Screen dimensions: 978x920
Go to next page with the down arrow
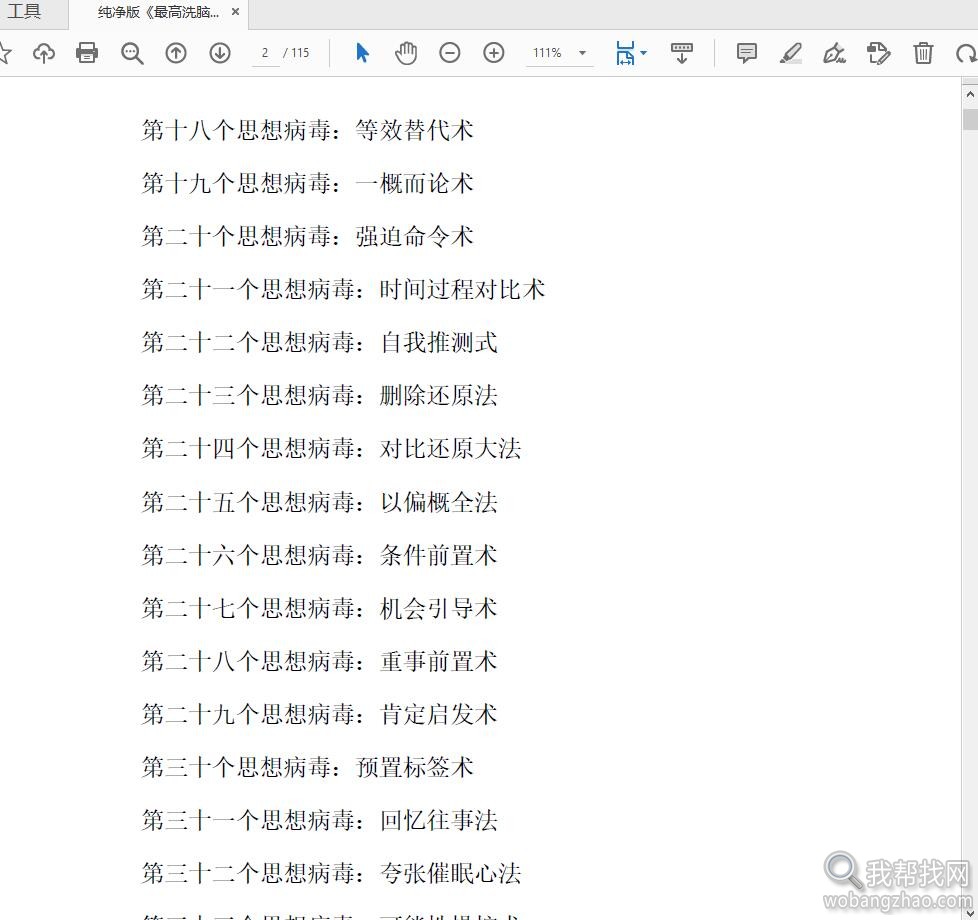220,53
